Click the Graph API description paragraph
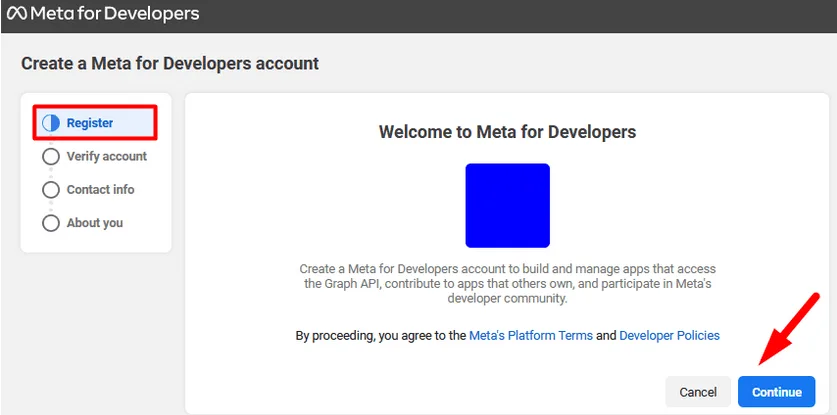Image resolution: width=837 pixels, height=415 pixels. coord(507,284)
